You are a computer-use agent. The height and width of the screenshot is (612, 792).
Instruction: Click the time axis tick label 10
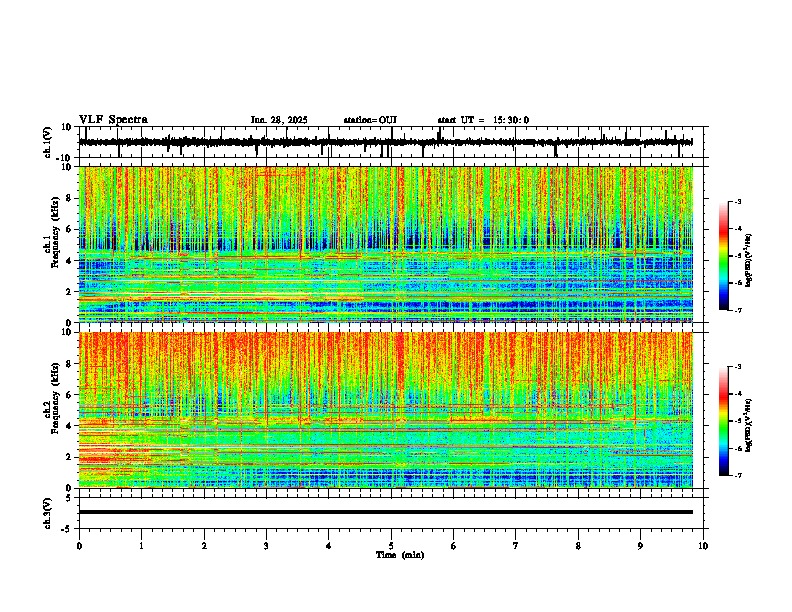[x=703, y=546]
